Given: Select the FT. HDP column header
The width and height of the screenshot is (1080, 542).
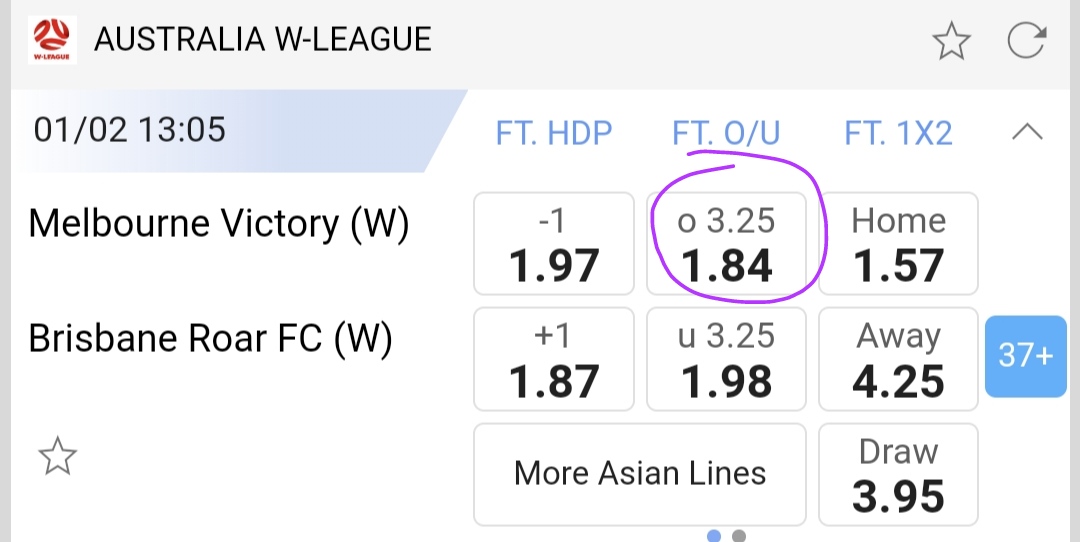Looking at the screenshot, I should (x=553, y=133).
